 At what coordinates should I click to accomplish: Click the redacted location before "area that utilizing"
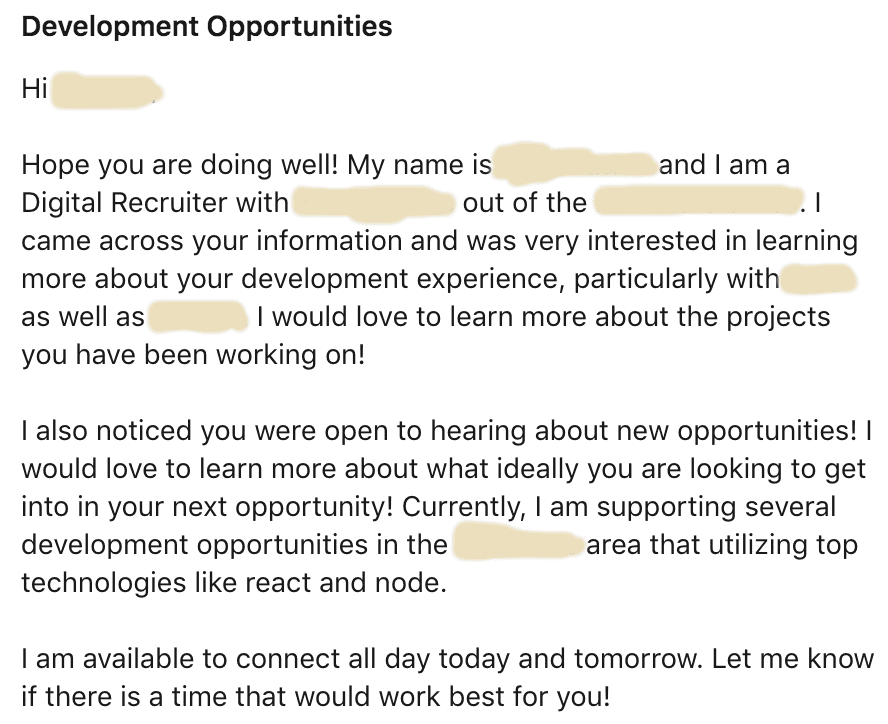coord(519,543)
